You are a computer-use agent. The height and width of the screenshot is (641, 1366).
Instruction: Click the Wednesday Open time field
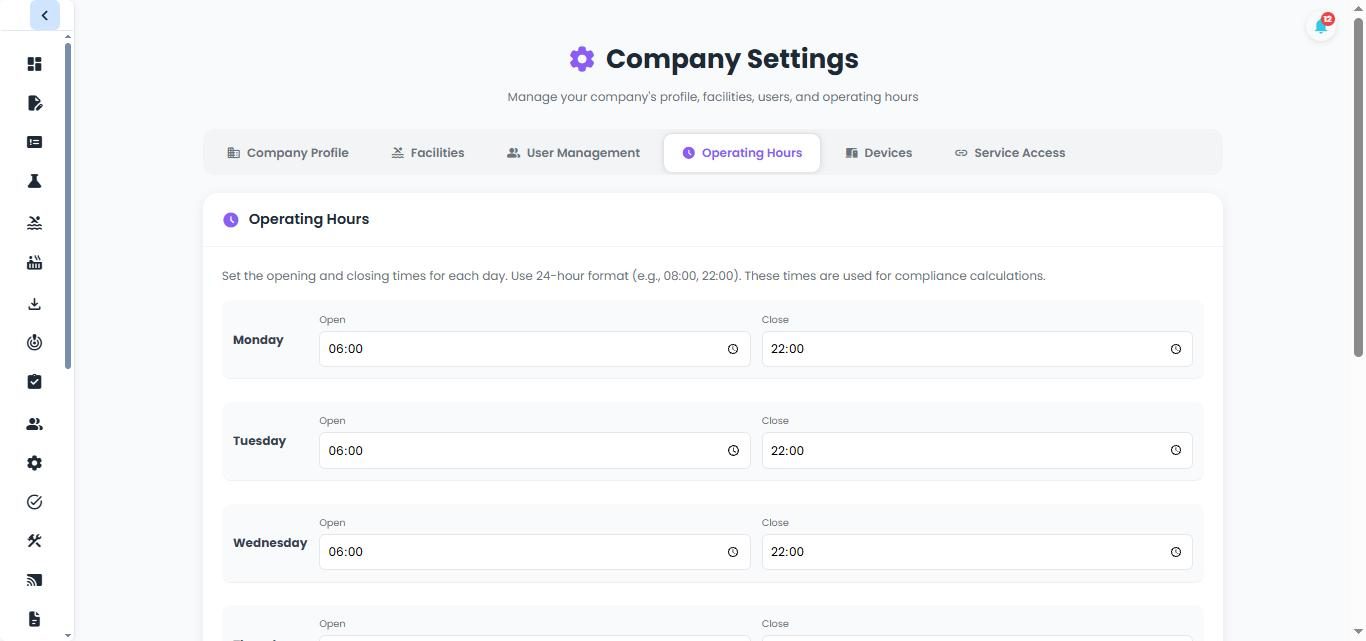[x=535, y=552]
